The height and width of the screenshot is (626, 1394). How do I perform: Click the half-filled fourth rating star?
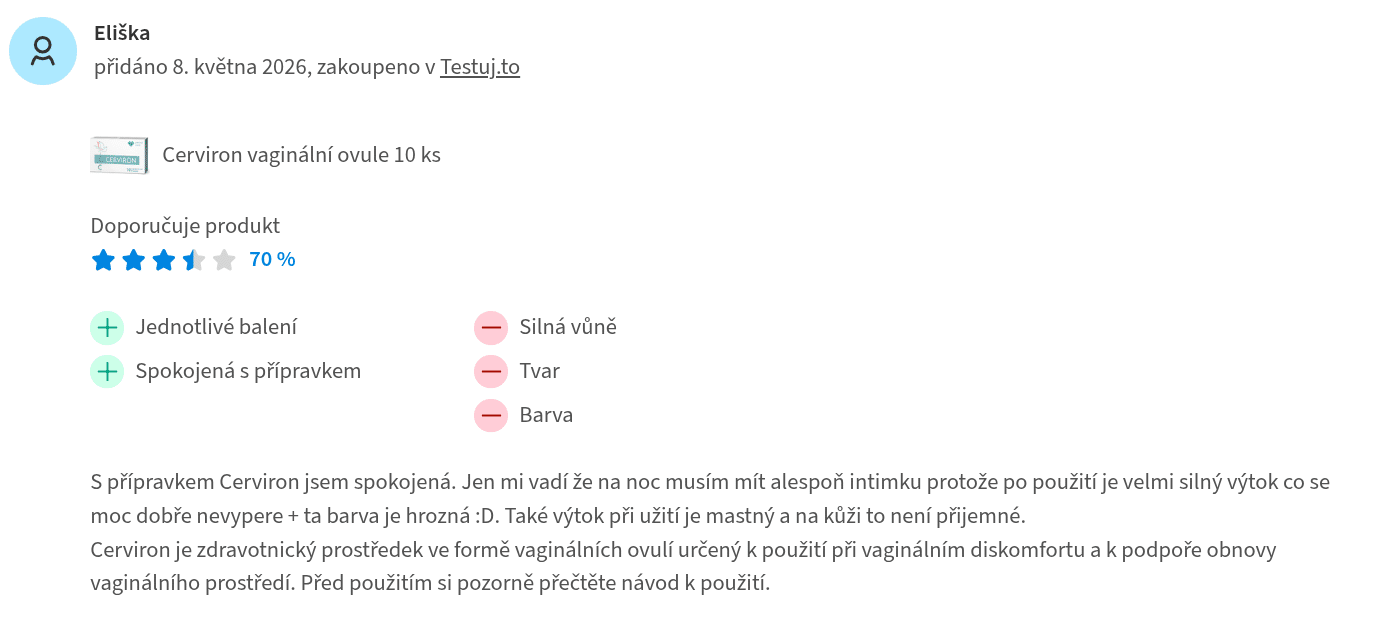point(194,260)
